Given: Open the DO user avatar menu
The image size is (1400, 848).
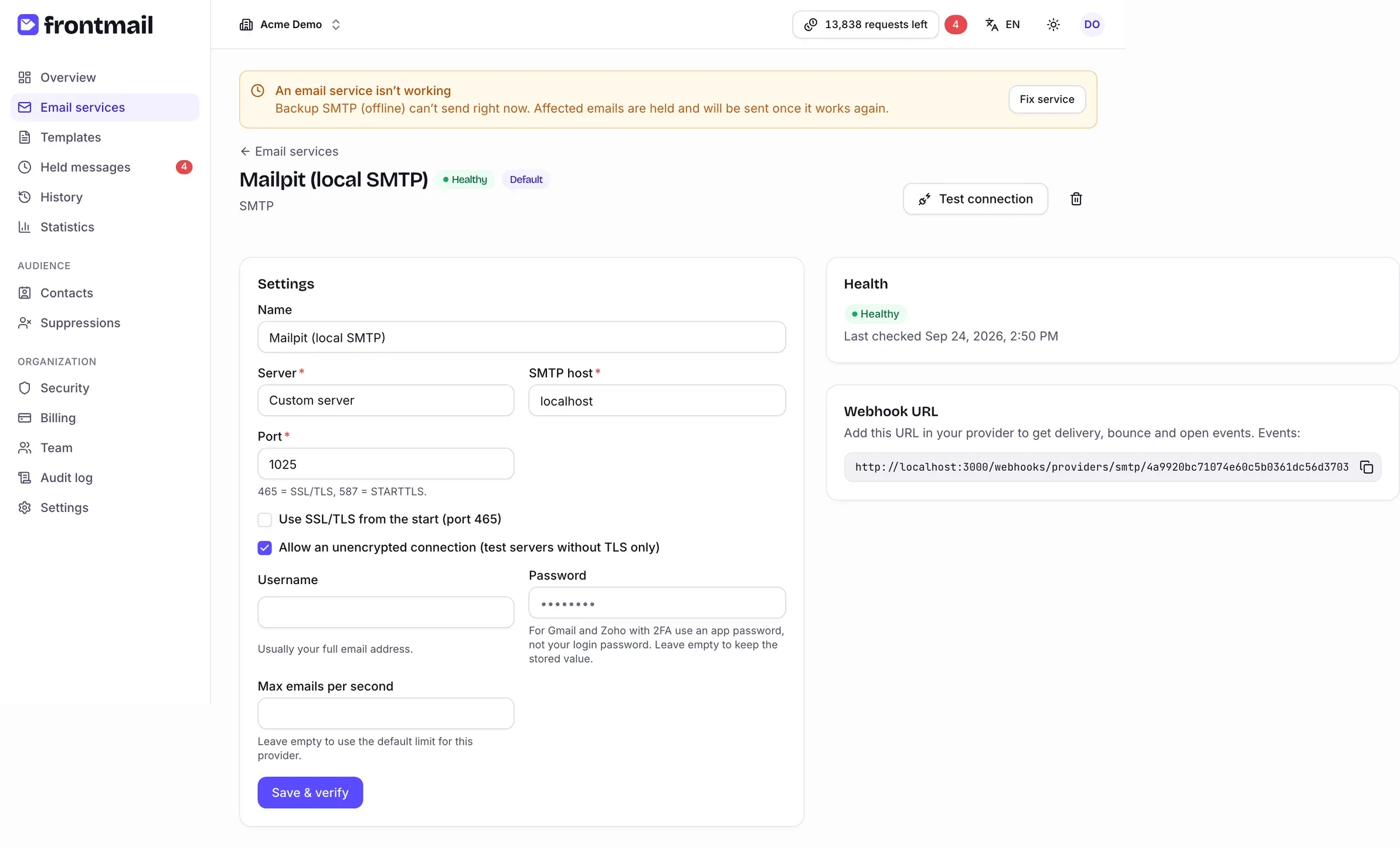Looking at the screenshot, I should [1092, 25].
